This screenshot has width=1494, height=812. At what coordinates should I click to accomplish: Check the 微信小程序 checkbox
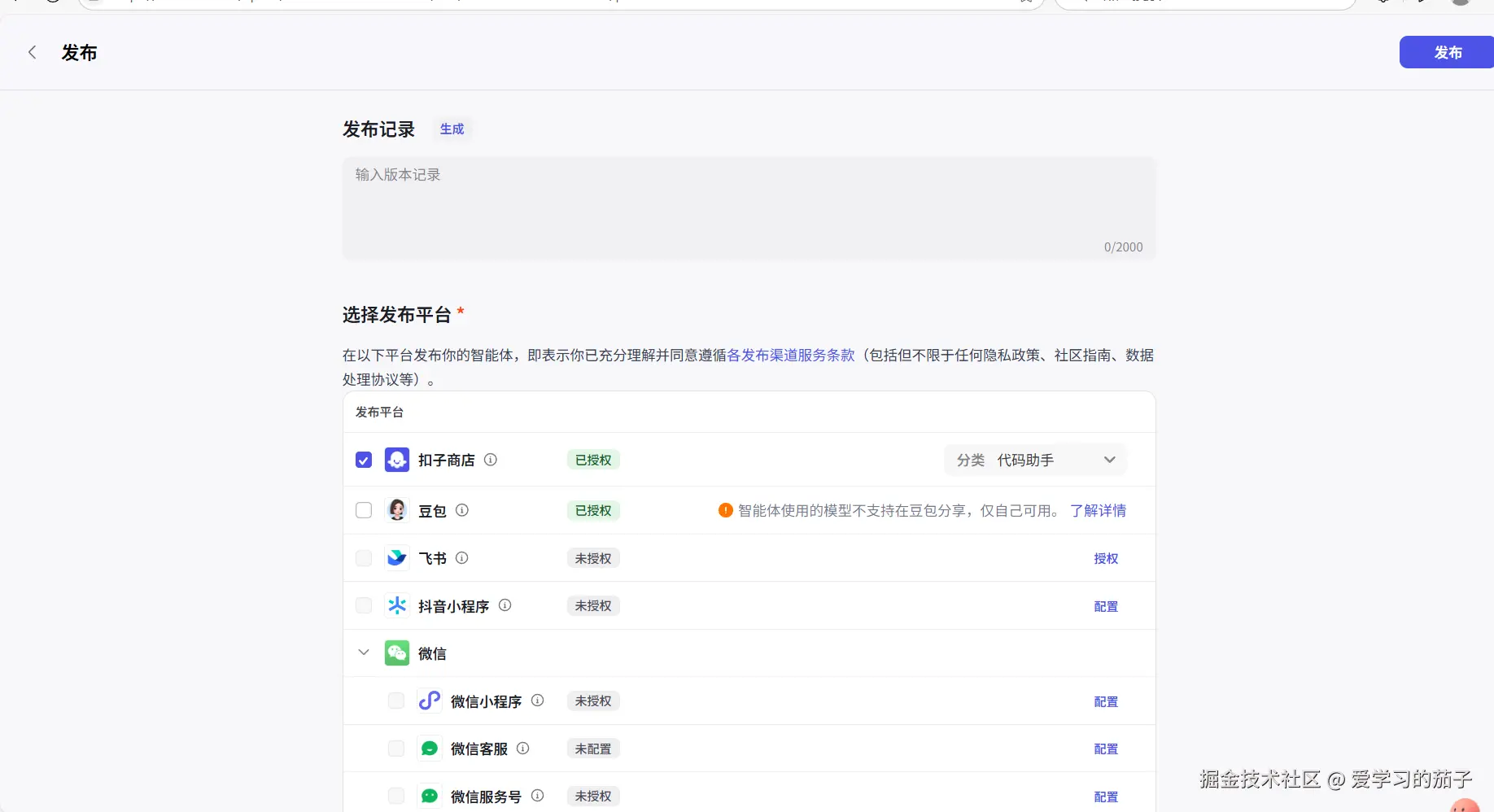tap(395, 701)
